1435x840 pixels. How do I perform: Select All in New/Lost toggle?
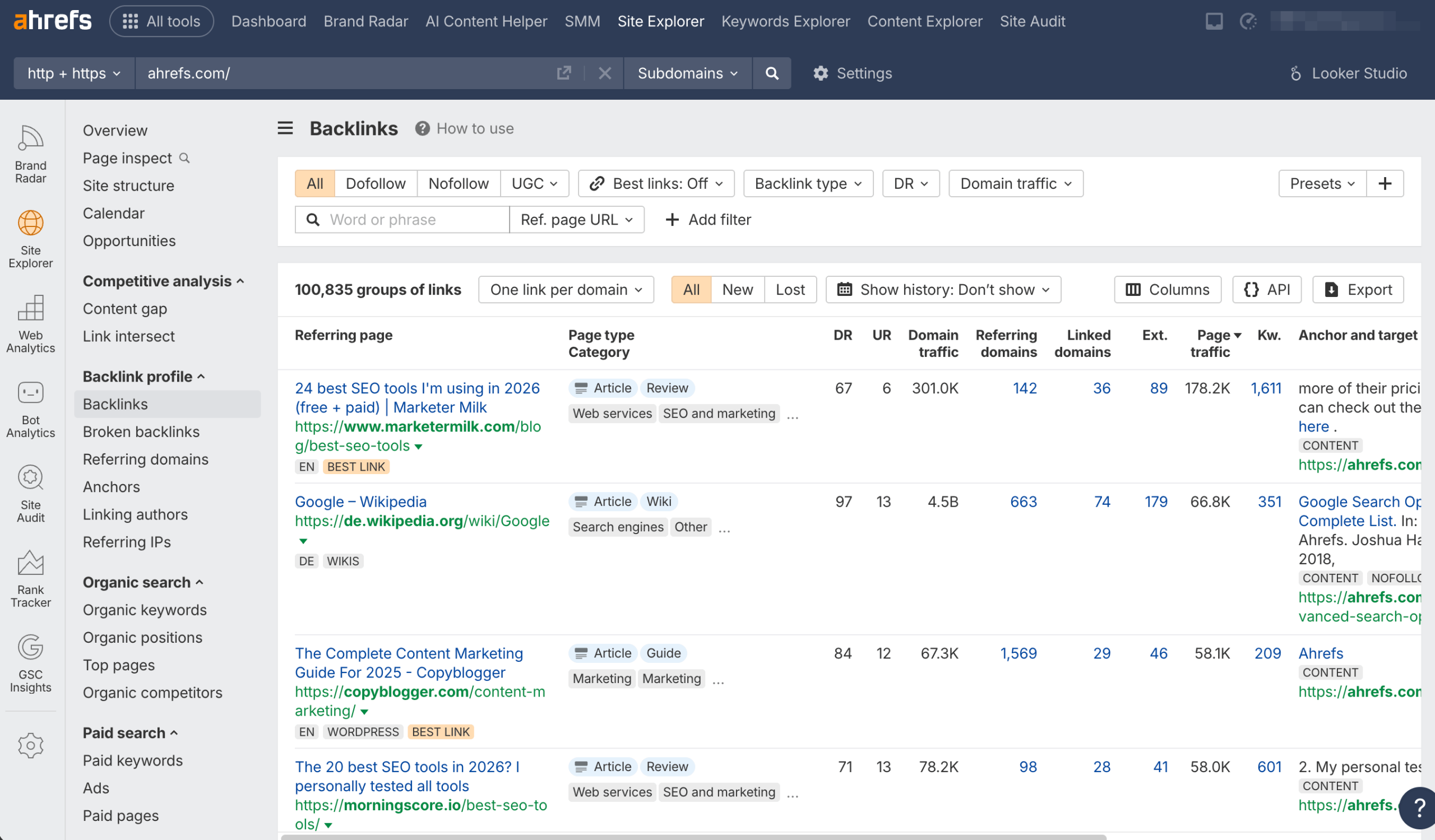691,289
